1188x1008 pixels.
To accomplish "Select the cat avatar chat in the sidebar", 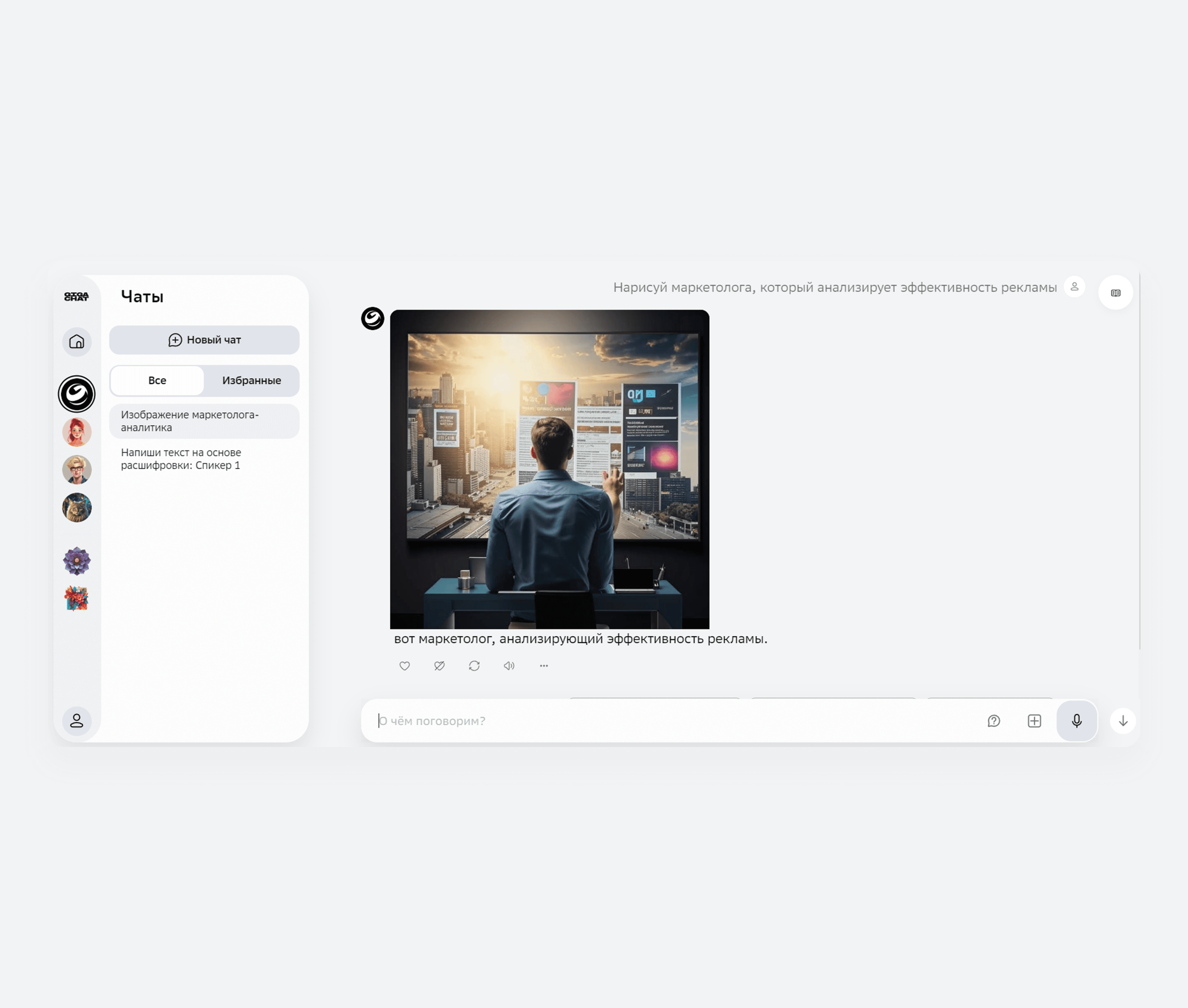I will [x=76, y=508].
